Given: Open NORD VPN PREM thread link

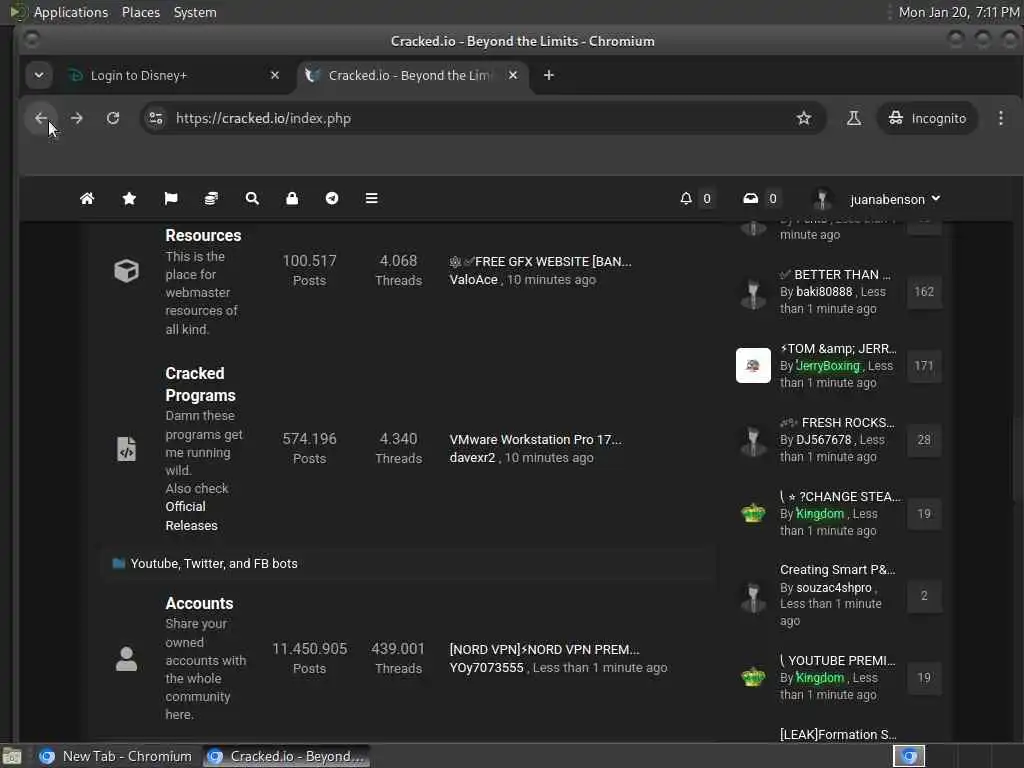Looking at the screenshot, I should [x=545, y=650].
